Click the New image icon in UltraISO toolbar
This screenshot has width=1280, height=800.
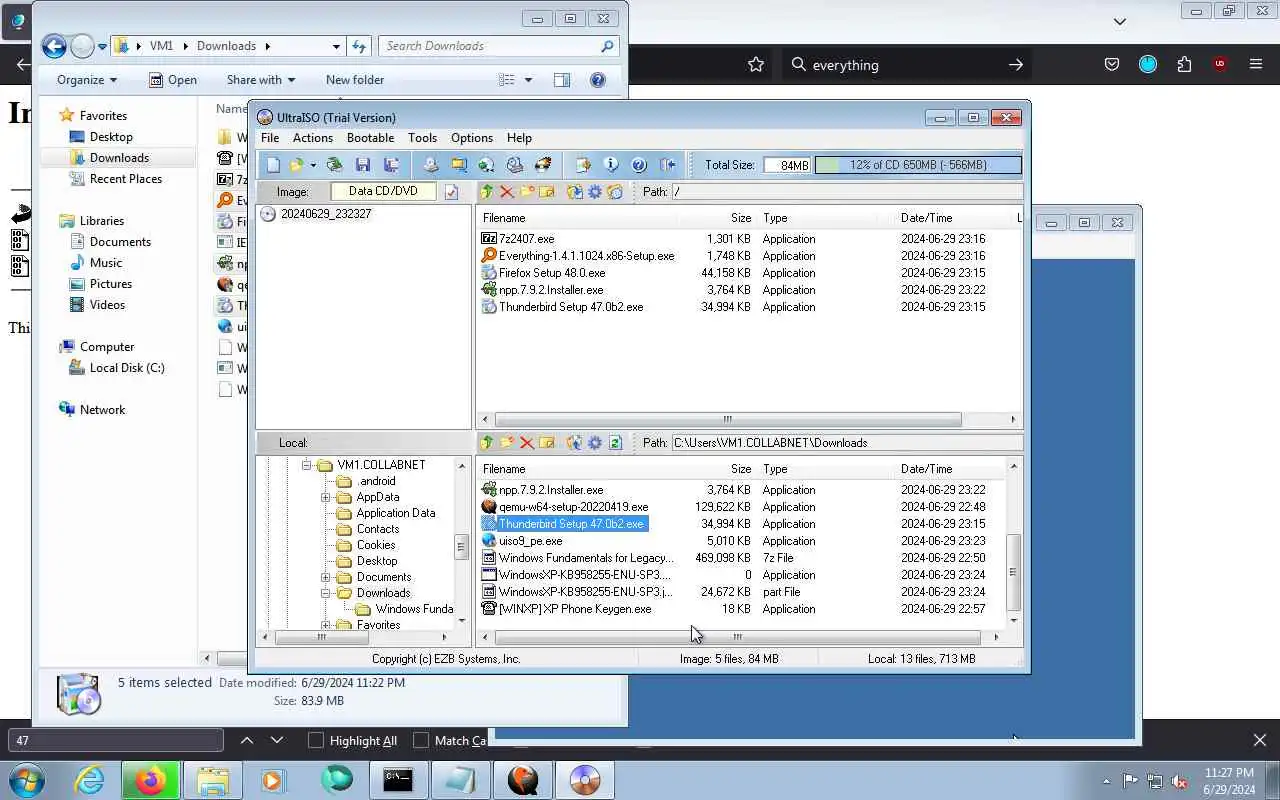[273, 165]
